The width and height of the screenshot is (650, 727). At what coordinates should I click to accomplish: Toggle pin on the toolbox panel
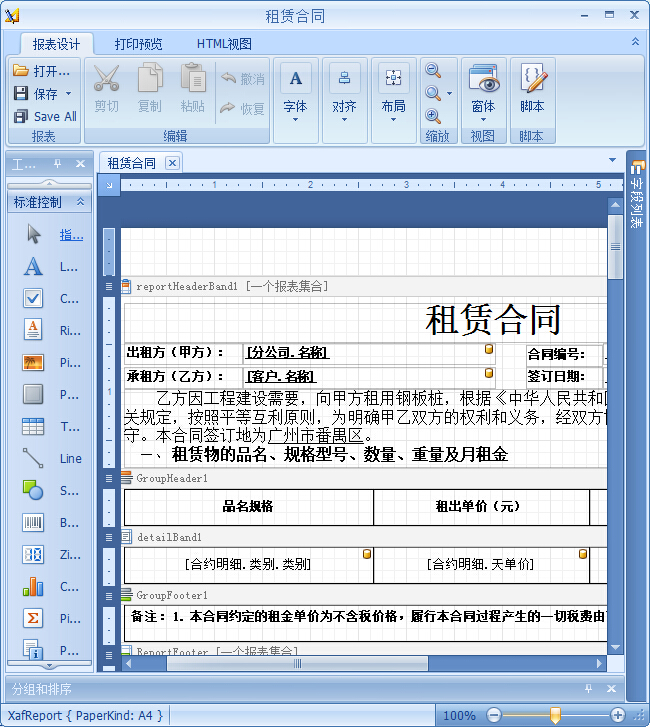[58, 164]
